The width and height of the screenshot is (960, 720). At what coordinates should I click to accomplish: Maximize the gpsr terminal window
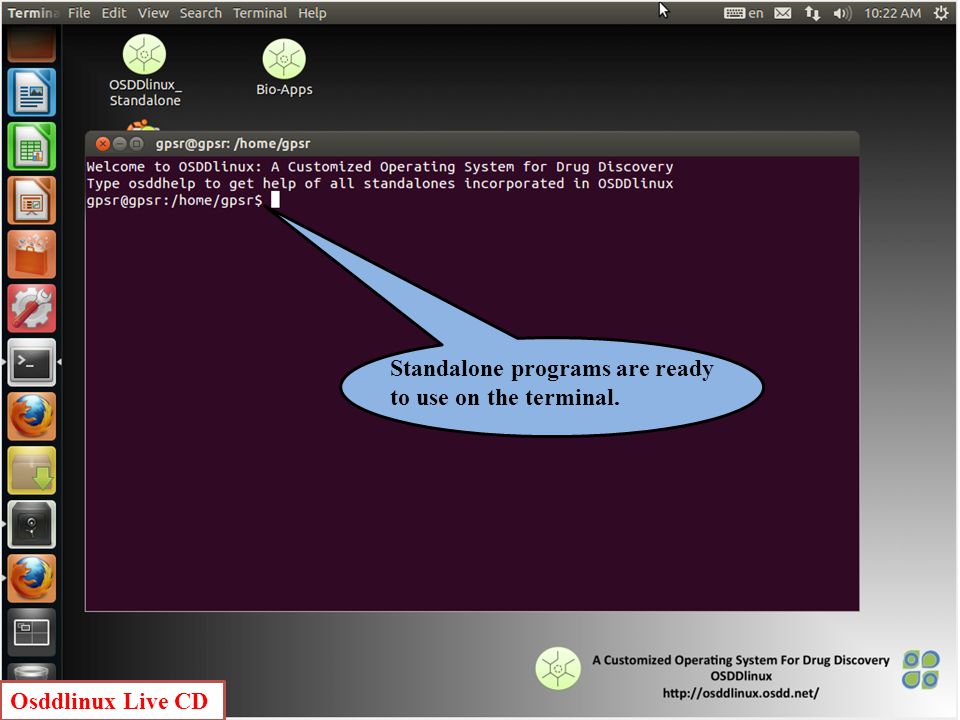point(137,144)
